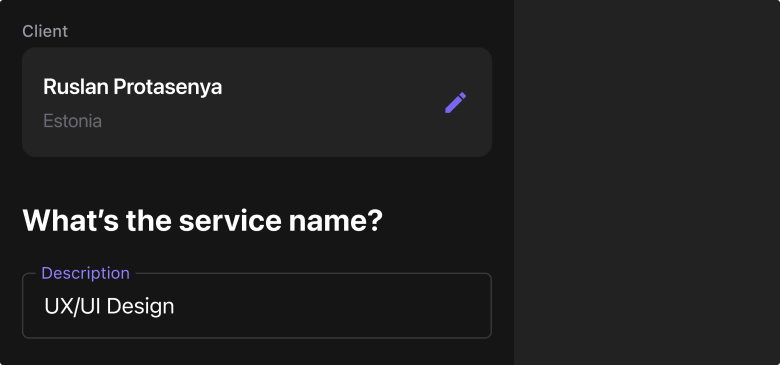Screen dimensions: 780x365
Task: Click the purple pencil edit icon
Action: (455, 102)
